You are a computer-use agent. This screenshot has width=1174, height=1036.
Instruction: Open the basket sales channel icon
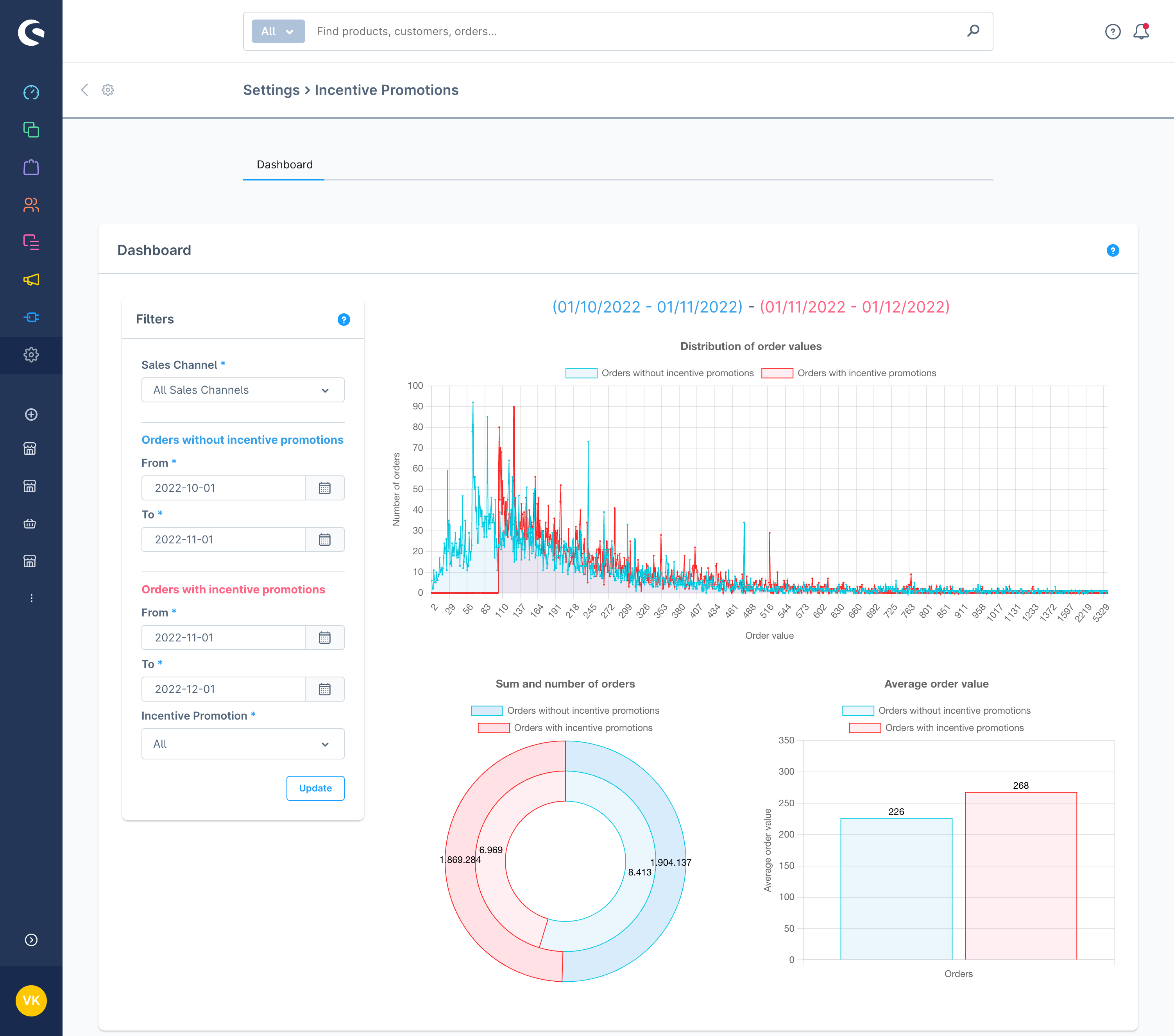coord(30,524)
